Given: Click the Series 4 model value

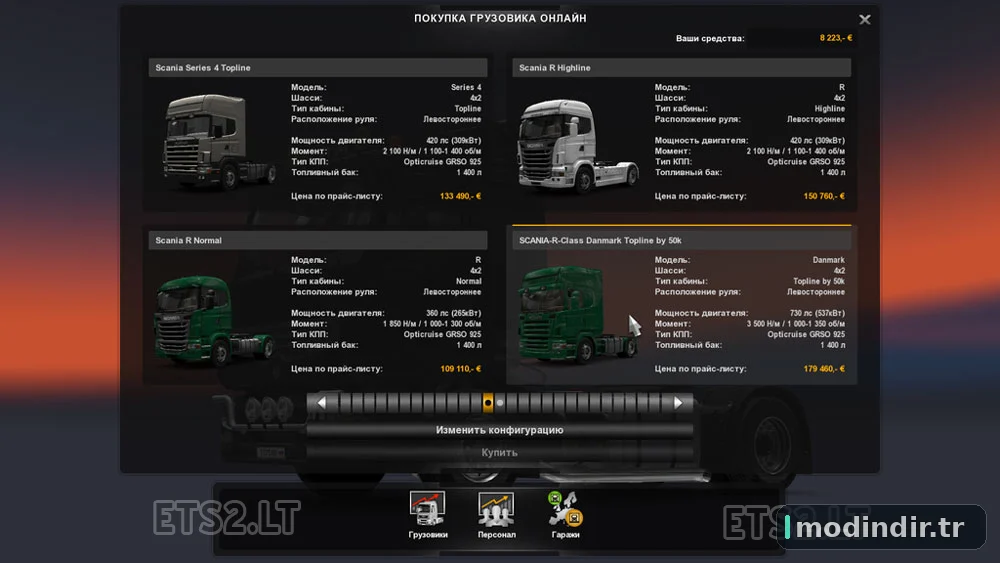Looking at the screenshot, I should (x=466, y=87).
